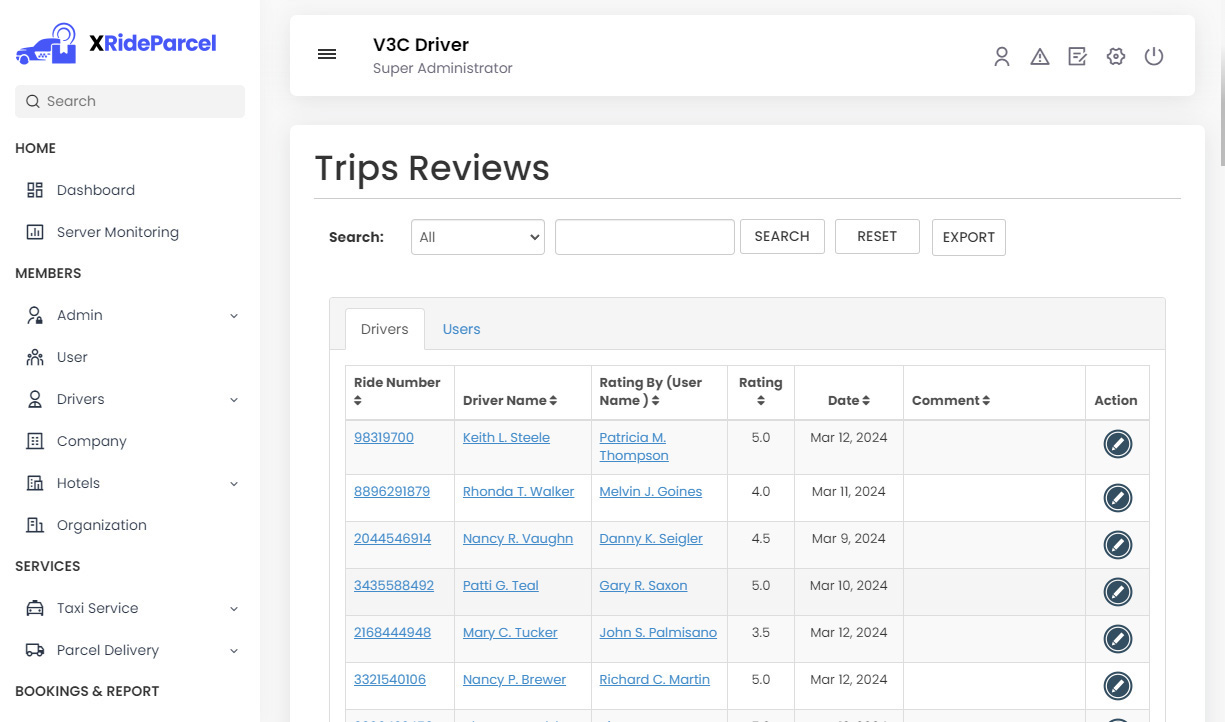This screenshot has width=1225, height=722.
Task: Click the power logout icon
Action: tap(1154, 57)
